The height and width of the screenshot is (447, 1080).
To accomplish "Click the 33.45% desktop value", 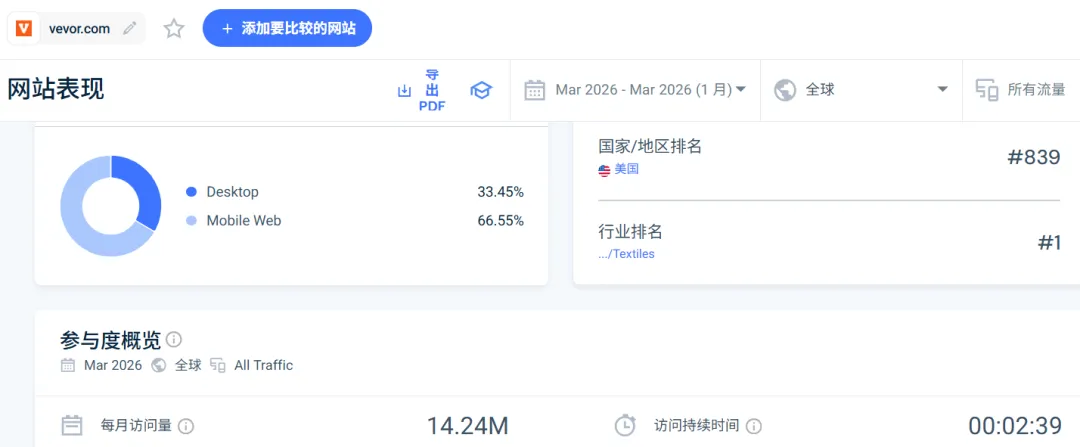I will (501, 192).
